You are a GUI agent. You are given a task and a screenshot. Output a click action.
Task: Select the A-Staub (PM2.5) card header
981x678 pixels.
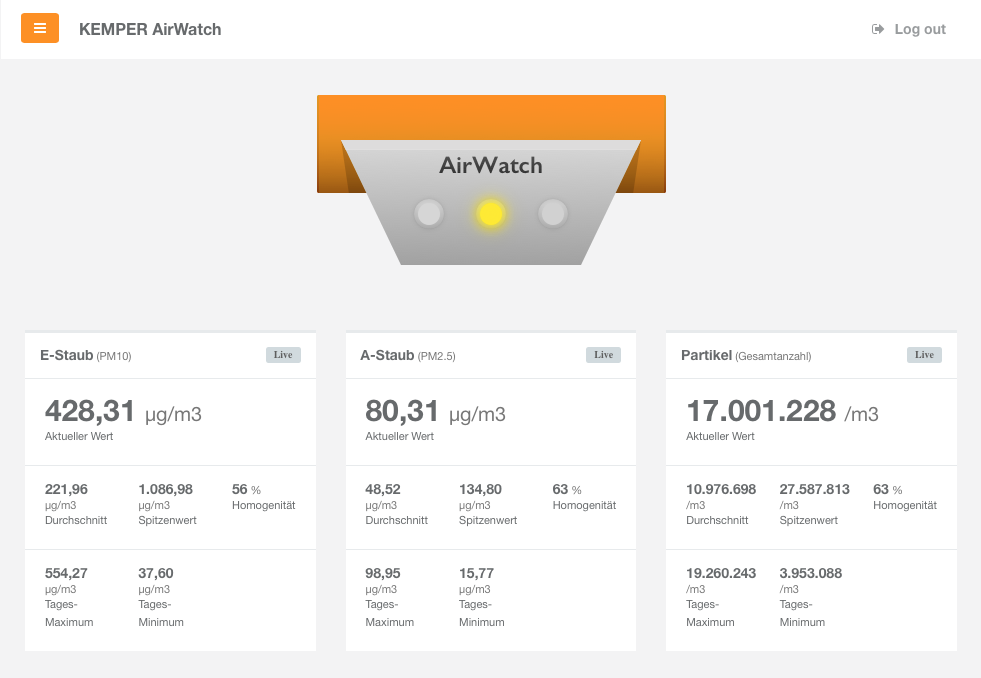(x=491, y=355)
